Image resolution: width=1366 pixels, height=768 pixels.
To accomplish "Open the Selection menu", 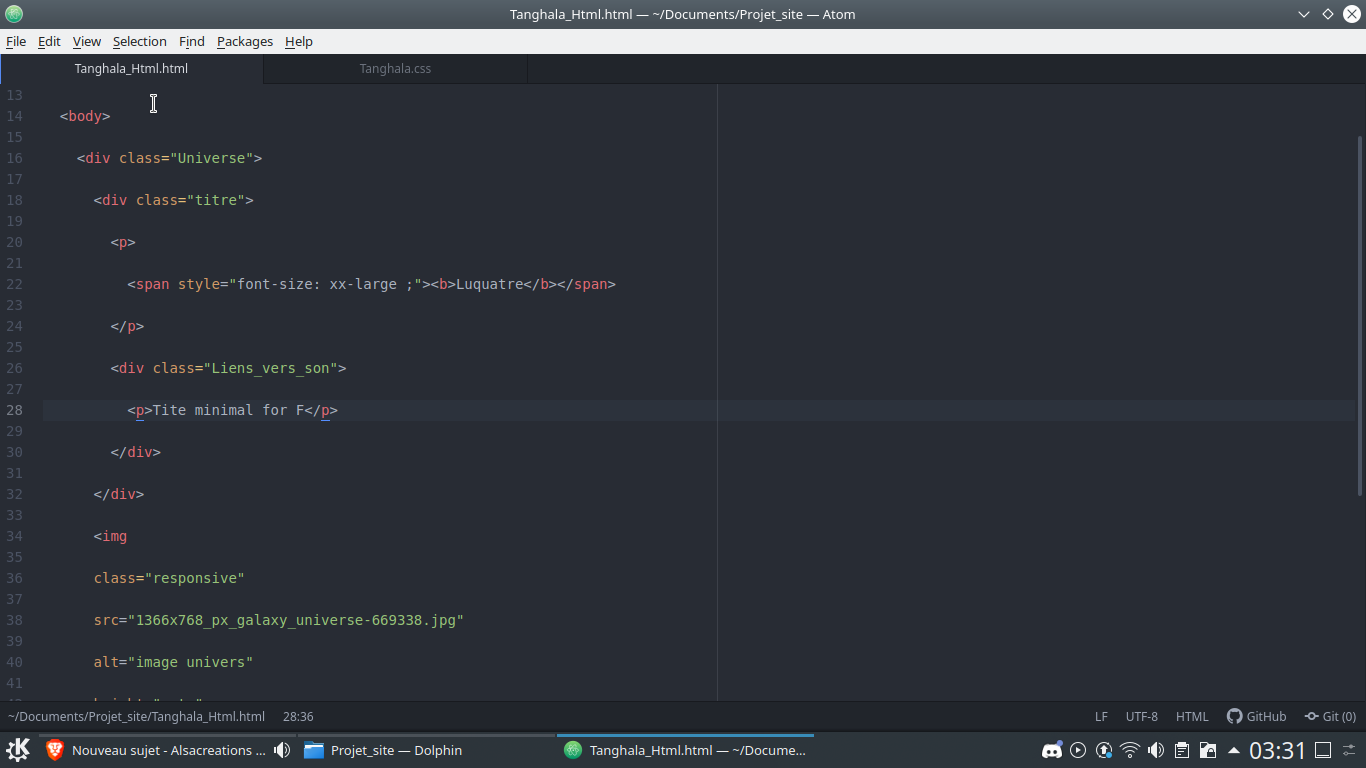I will pyautogui.click(x=139, y=41).
